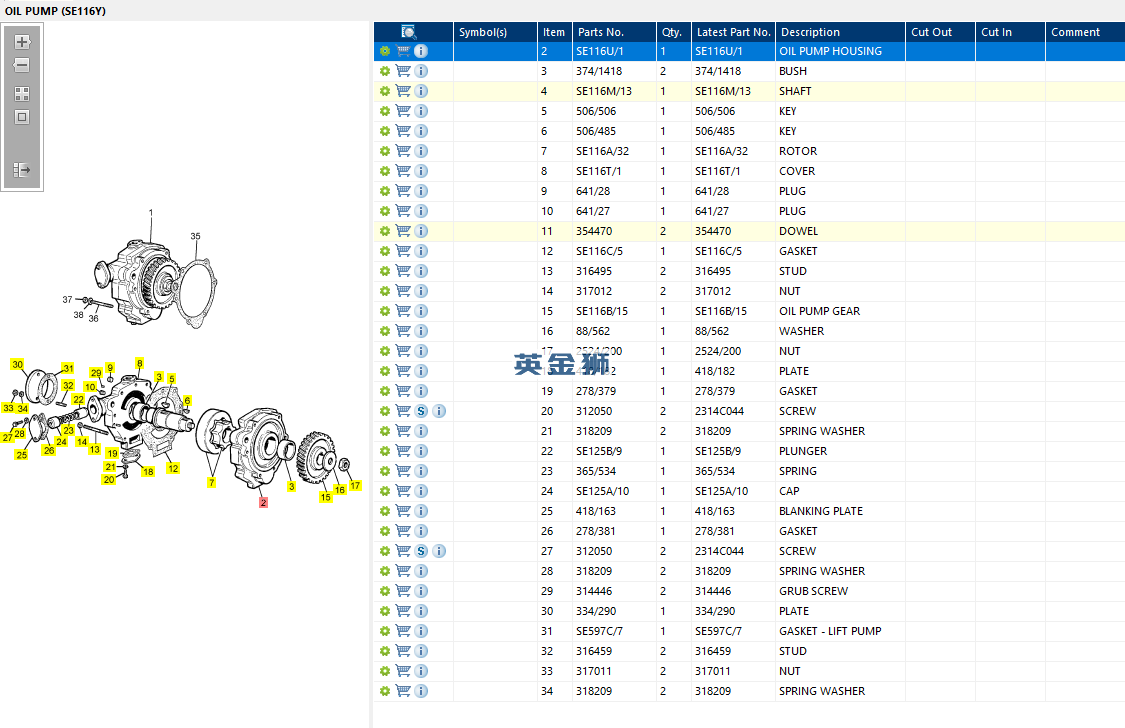This screenshot has width=1125, height=728.
Task: Show info for GRUB SCREW
Action: click(x=421, y=591)
